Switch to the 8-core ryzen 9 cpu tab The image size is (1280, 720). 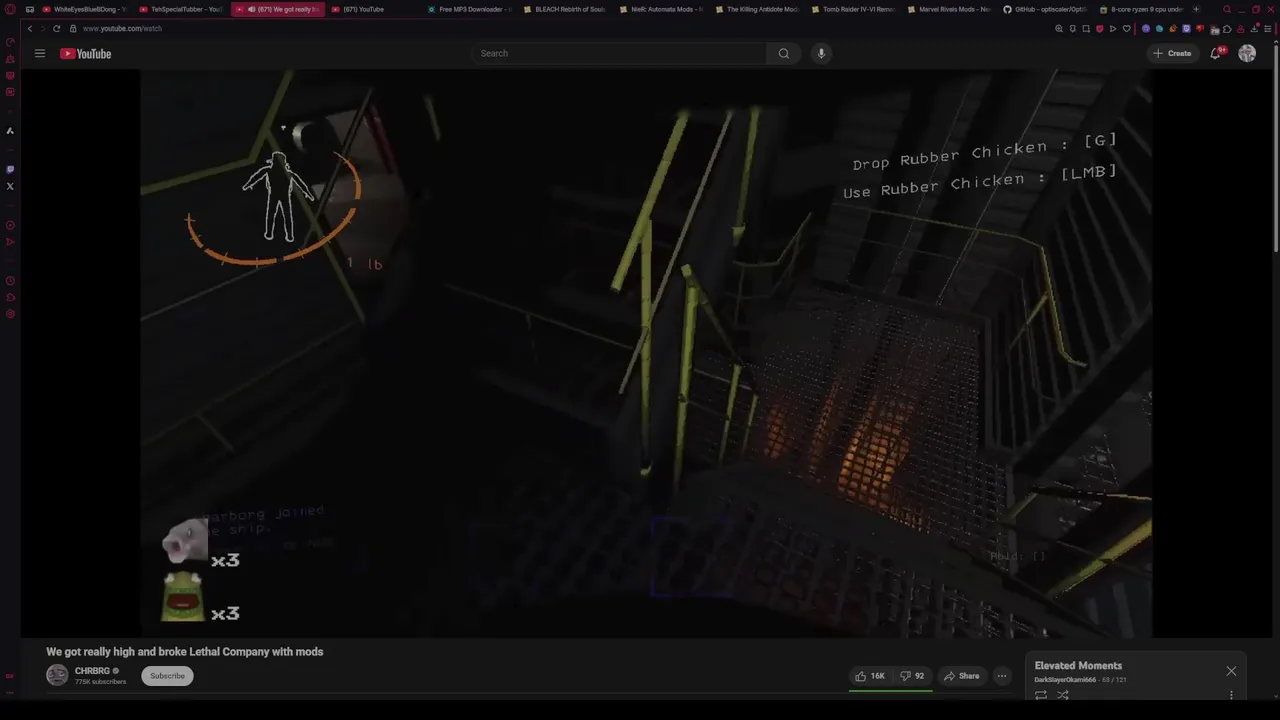(x=1140, y=9)
